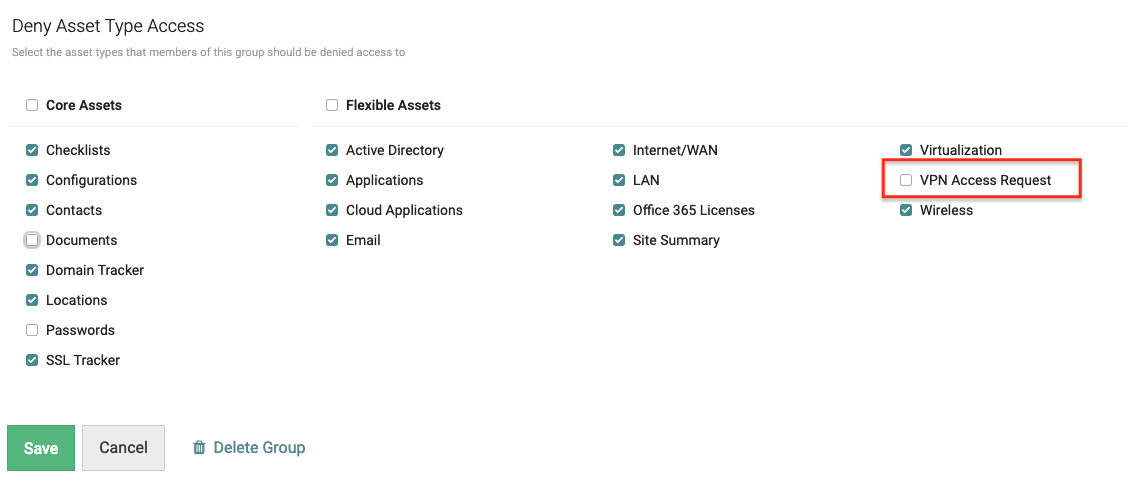Click the trash icon beside Delete Group
Screen dimensions: 1128x491
[199, 448]
